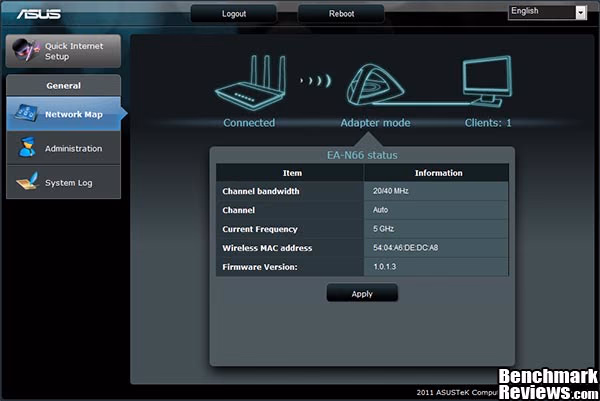Reboot the adapter with Reboot button
The width and height of the screenshot is (600, 401).
click(x=341, y=14)
